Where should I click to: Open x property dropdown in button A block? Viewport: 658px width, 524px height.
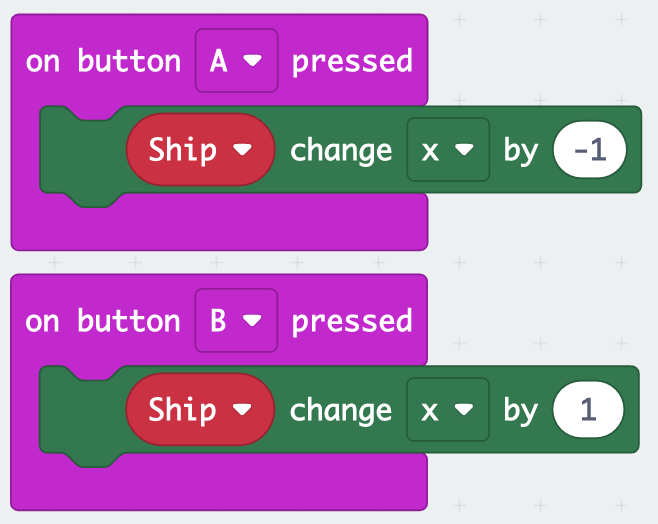[x=448, y=149]
